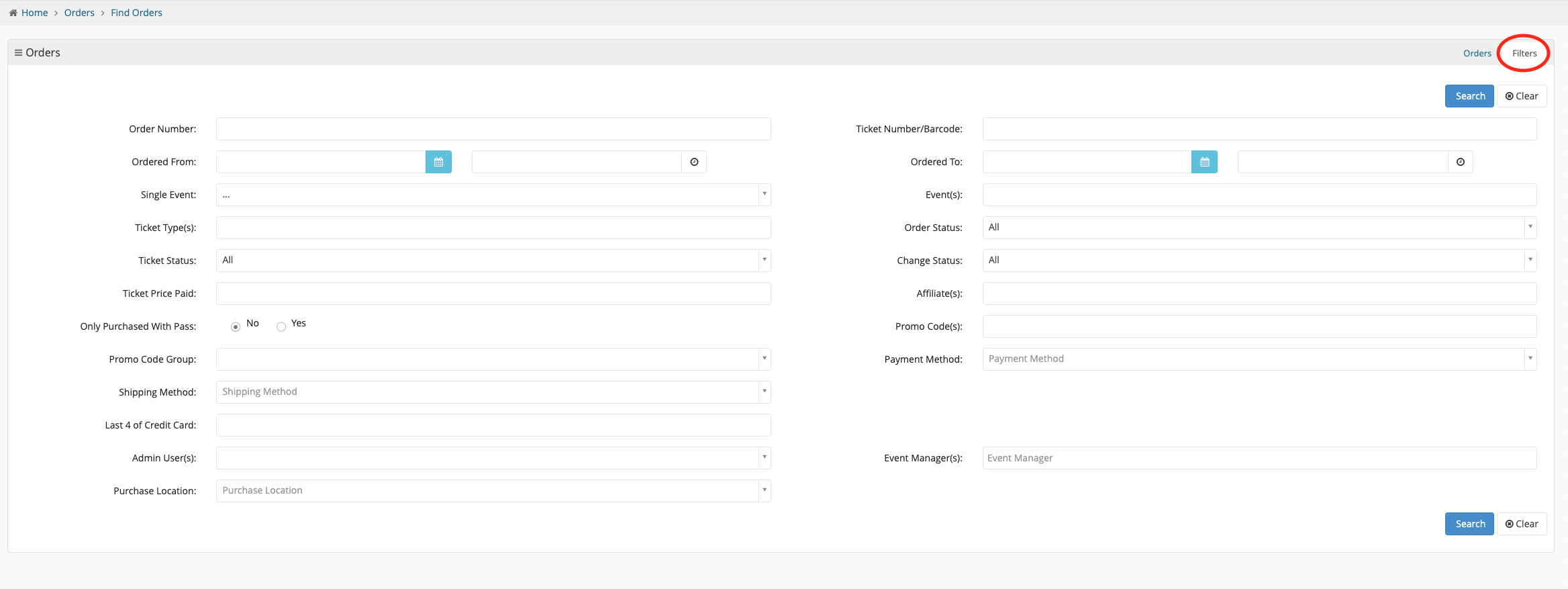This screenshot has height=589, width=1568.
Task: Select the No radio for Purchased With Pass
Action: click(x=236, y=326)
